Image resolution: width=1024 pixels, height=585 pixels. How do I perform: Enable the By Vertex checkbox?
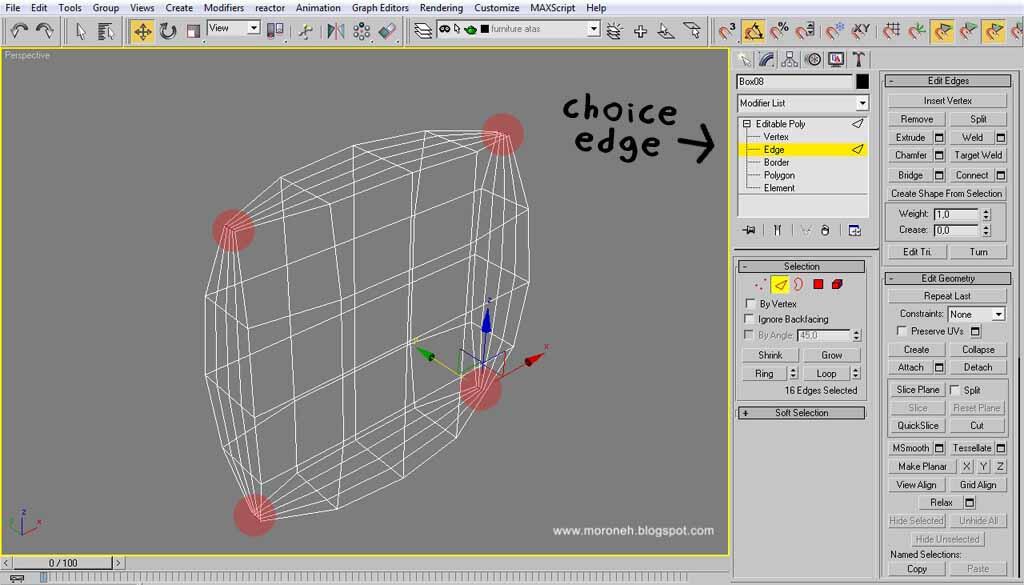pos(751,304)
